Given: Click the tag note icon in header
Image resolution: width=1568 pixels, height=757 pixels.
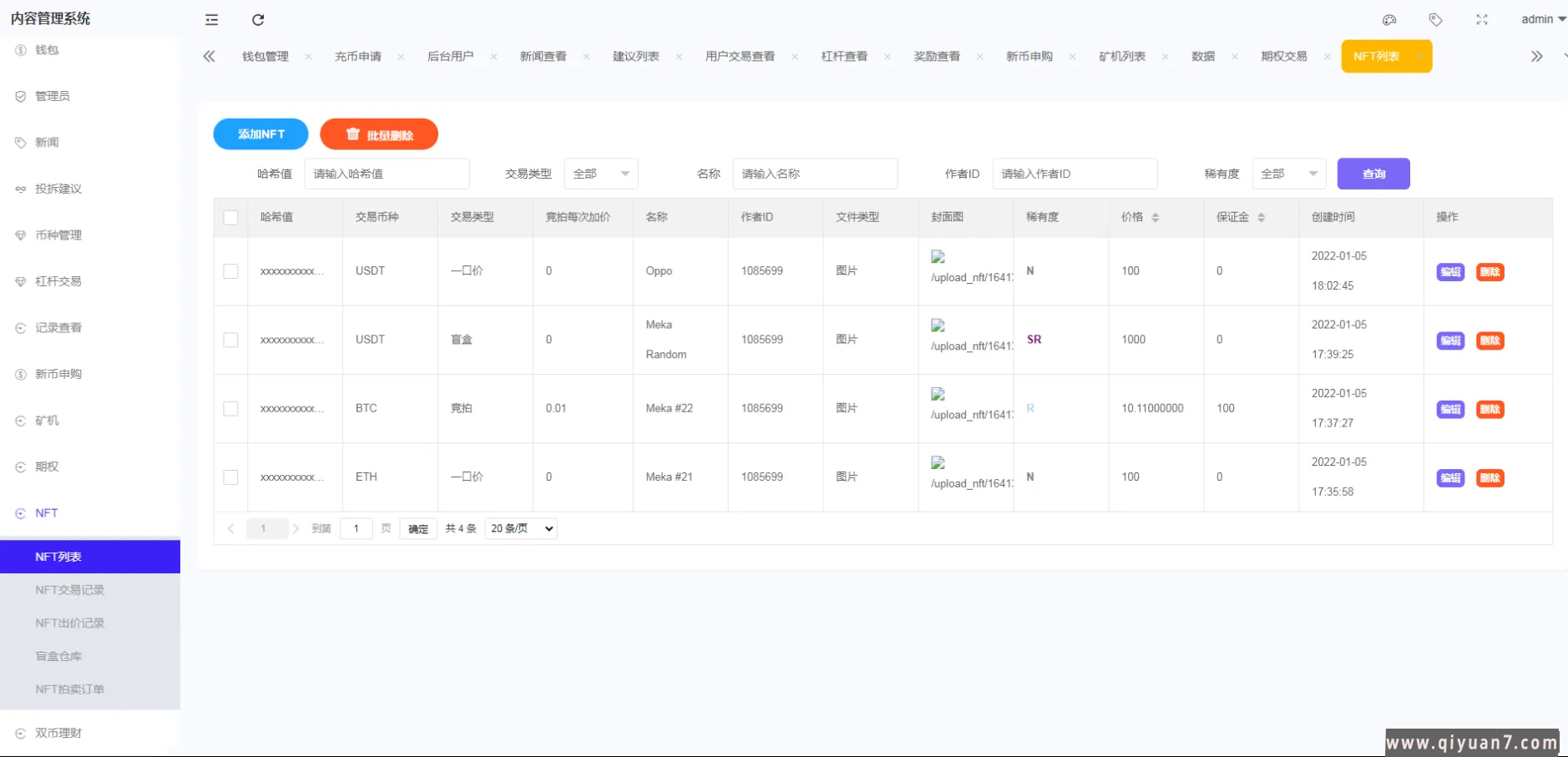Looking at the screenshot, I should [x=1435, y=20].
